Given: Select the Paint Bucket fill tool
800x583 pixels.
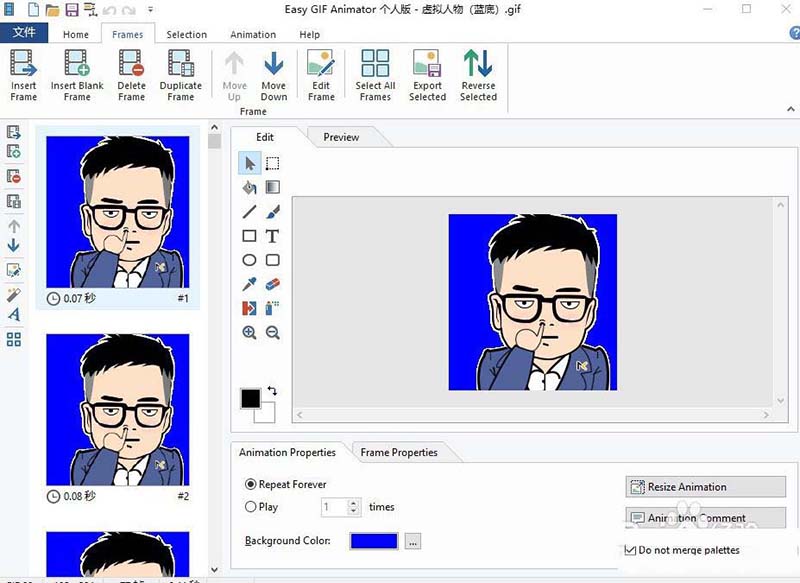Looking at the screenshot, I should point(250,187).
